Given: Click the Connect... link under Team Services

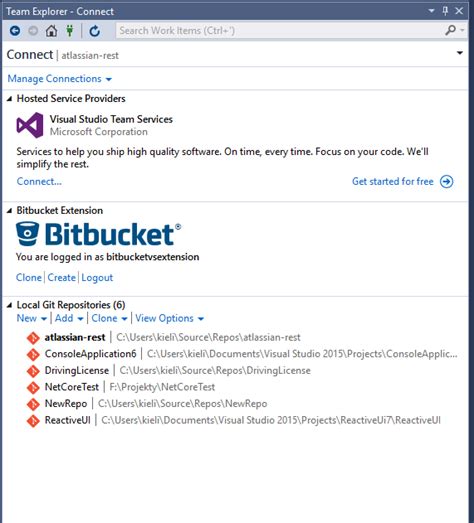Looking at the screenshot, I should pos(39,181).
